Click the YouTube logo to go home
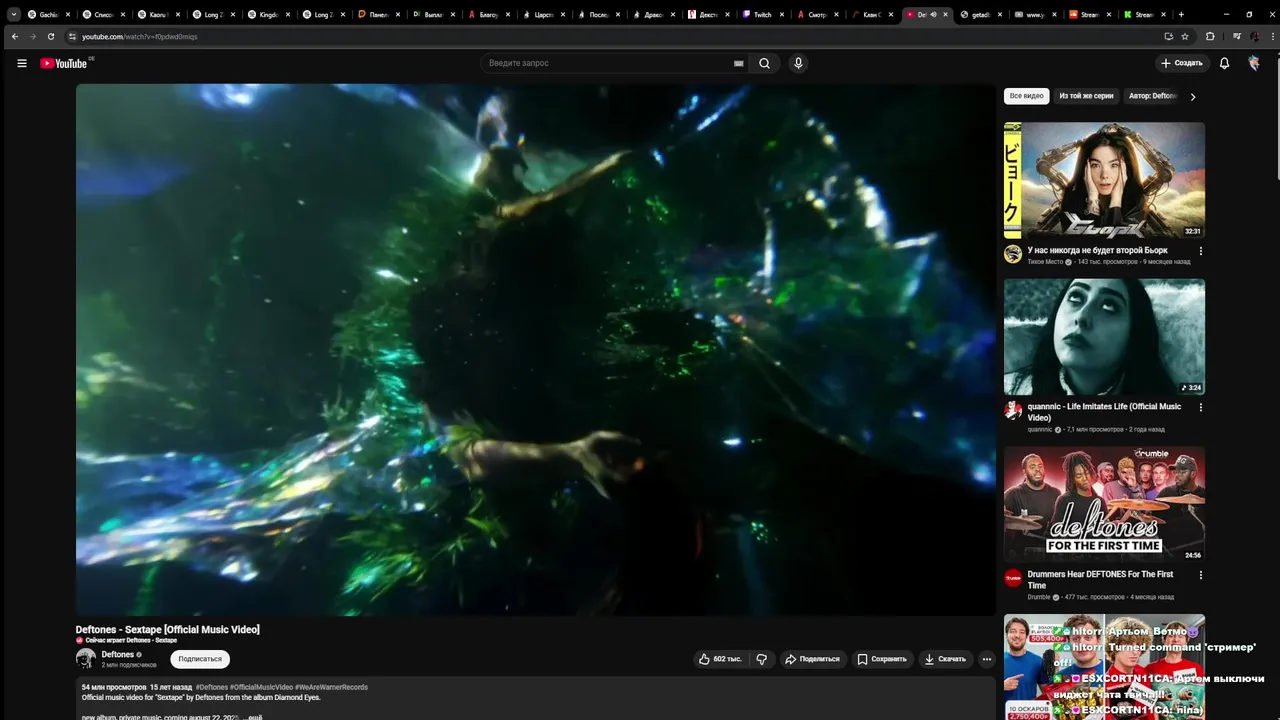The height and width of the screenshot is (720, 1280). pyautogui.click(x=64, y=63)
